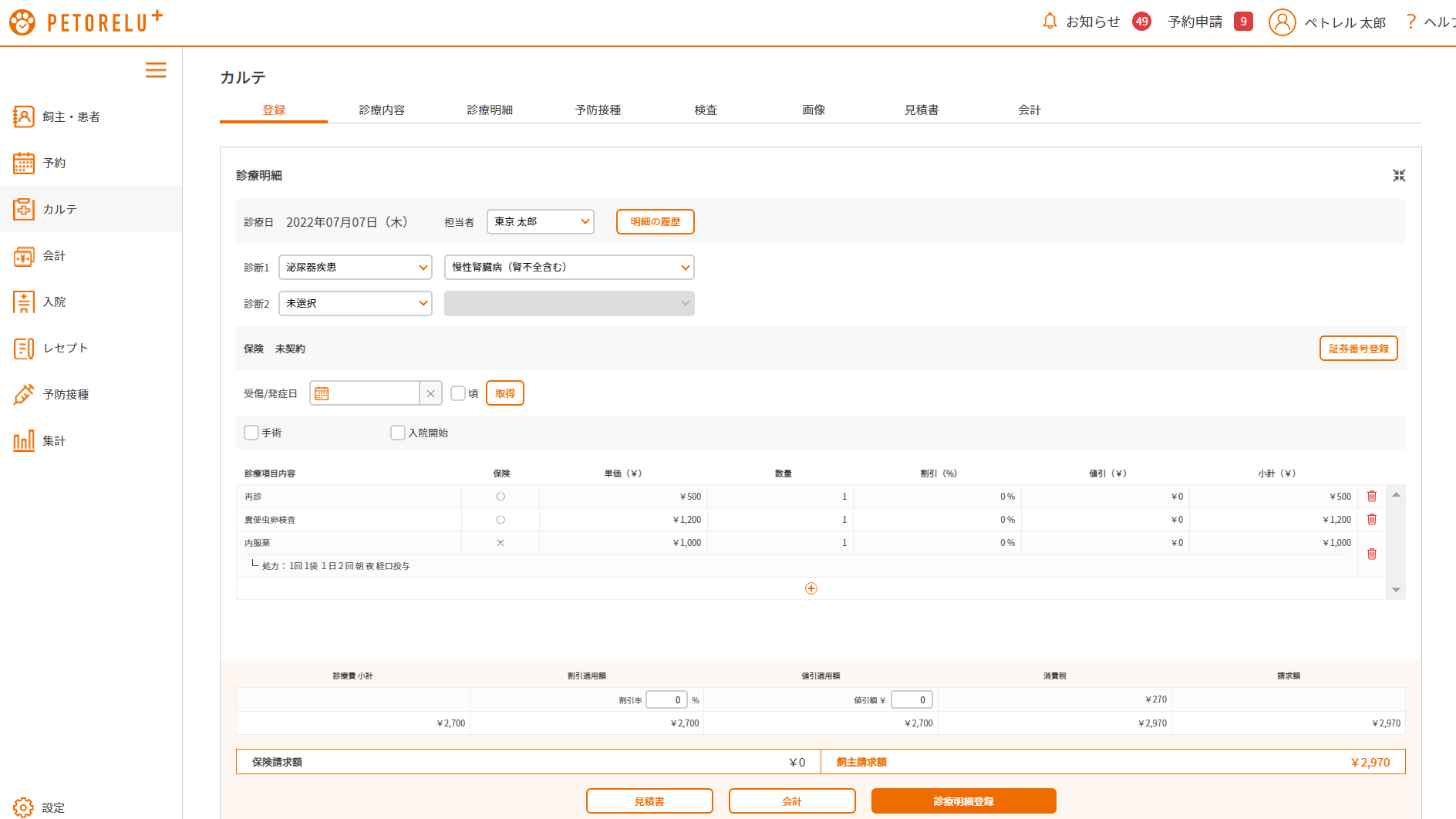Toggle insurance mark for 再診 row

pyautogui.click(x=501, y=497)
